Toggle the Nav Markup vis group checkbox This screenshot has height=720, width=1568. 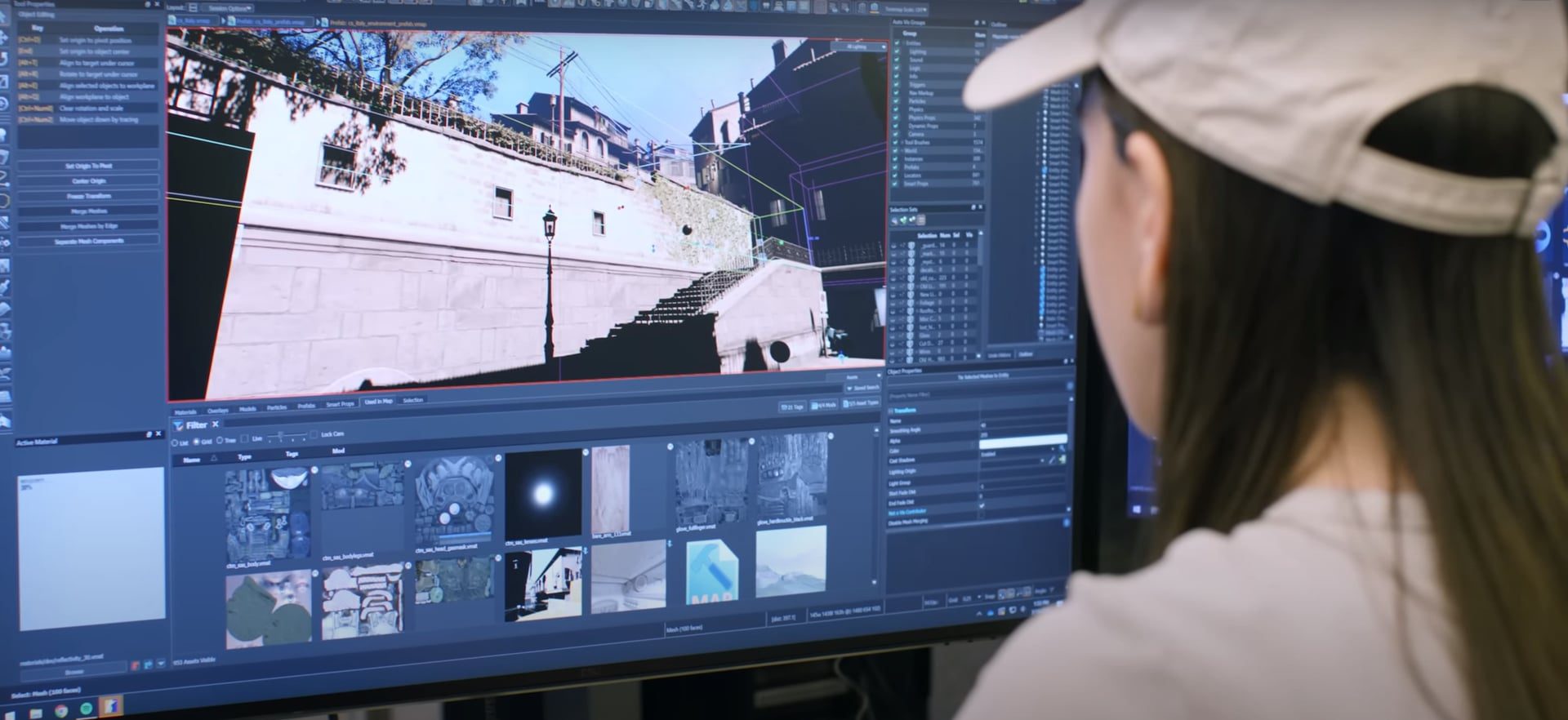[x=898, y=93]
